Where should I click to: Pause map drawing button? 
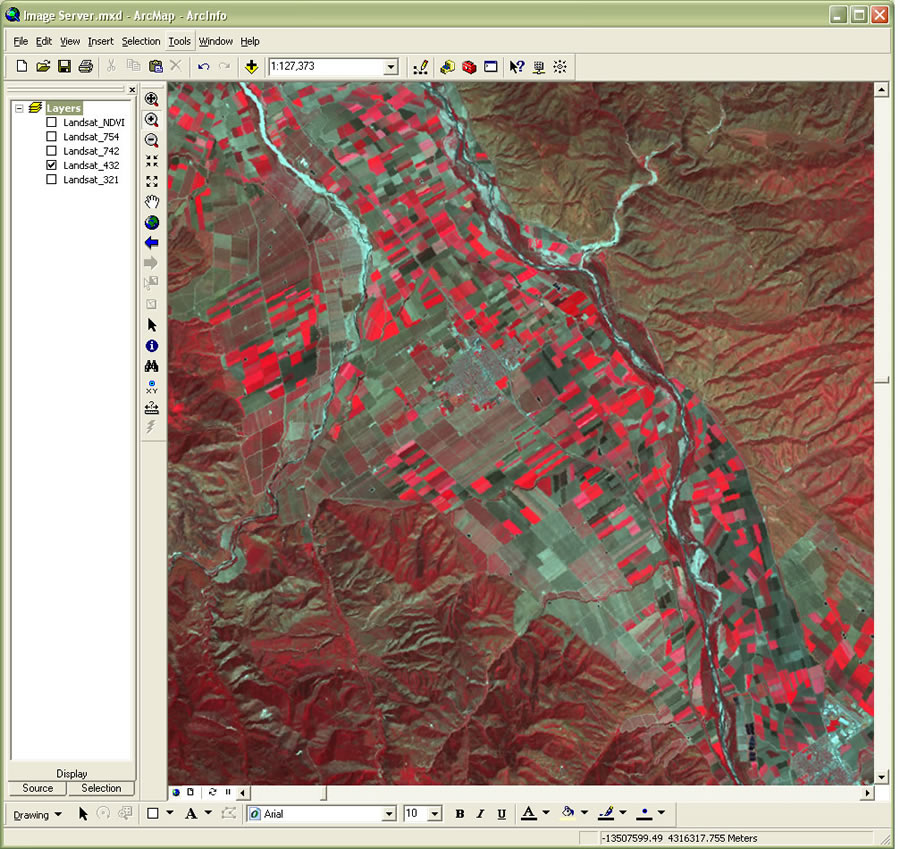(x=228, y=792)
